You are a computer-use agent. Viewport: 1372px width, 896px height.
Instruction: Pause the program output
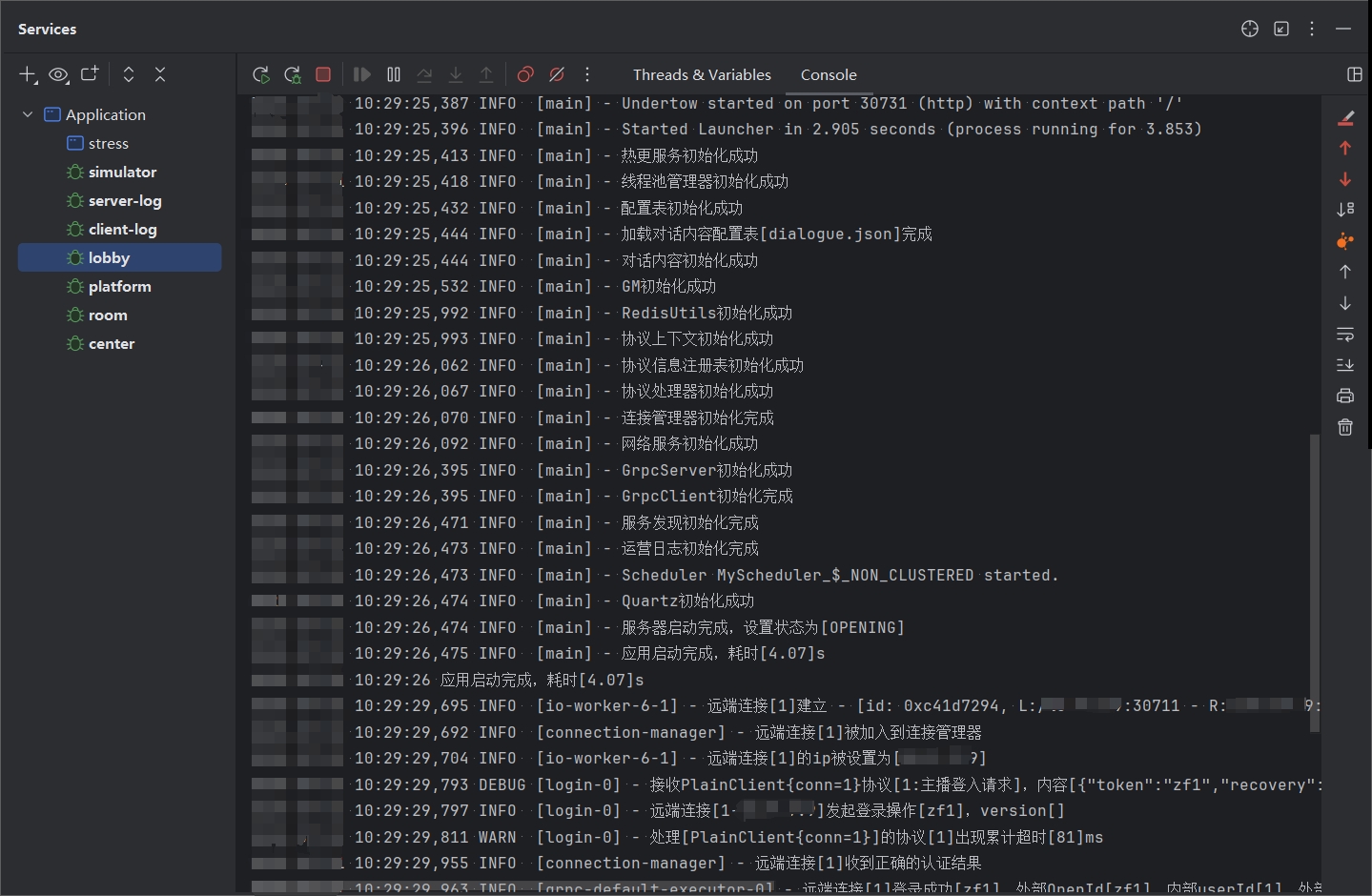point(393,74)
